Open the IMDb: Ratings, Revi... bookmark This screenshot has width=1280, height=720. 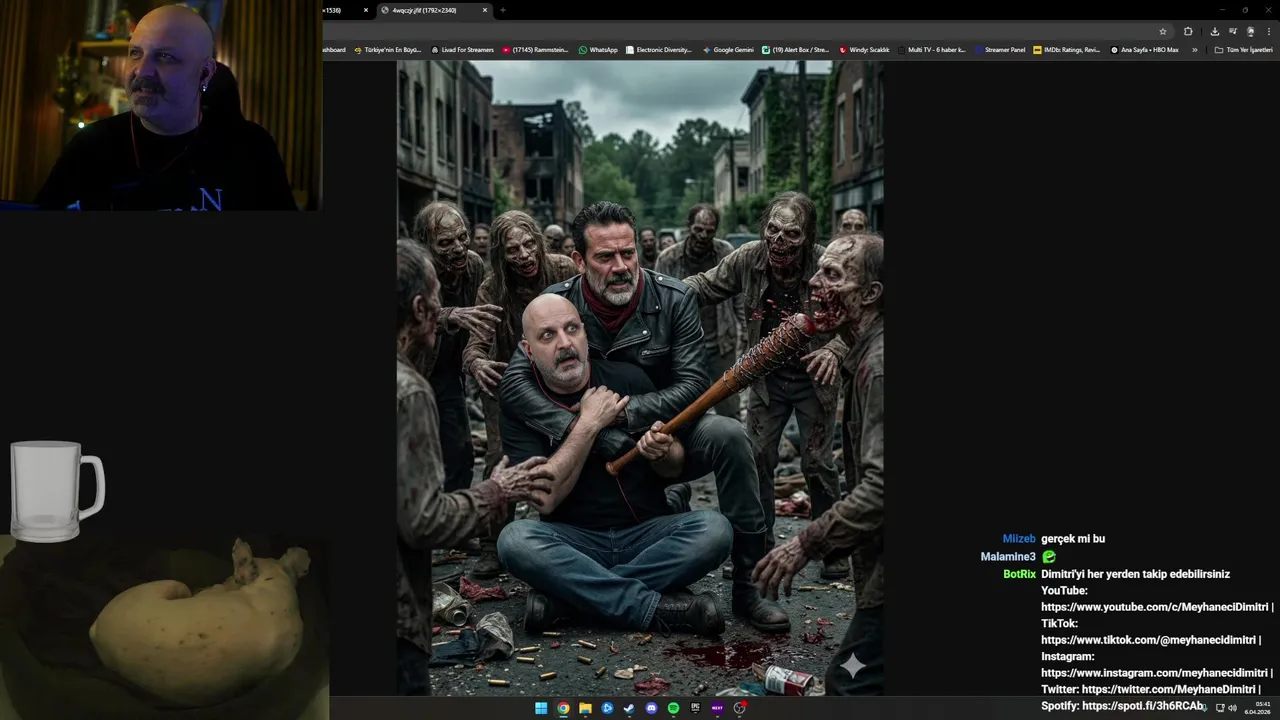click(x=1067, y=49)
